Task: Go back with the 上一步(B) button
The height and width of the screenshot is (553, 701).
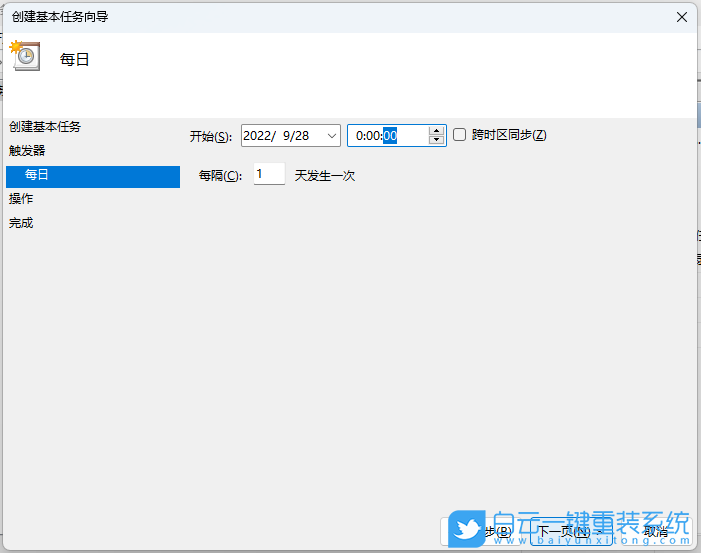Action: click(x=482, y=532)
